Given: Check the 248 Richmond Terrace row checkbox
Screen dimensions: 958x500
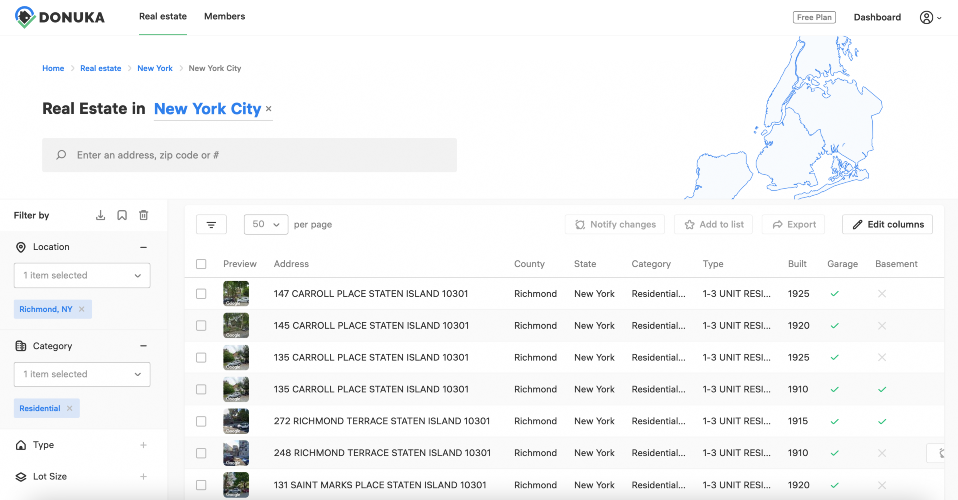Looking at the screenshot, I should point(201,453).
